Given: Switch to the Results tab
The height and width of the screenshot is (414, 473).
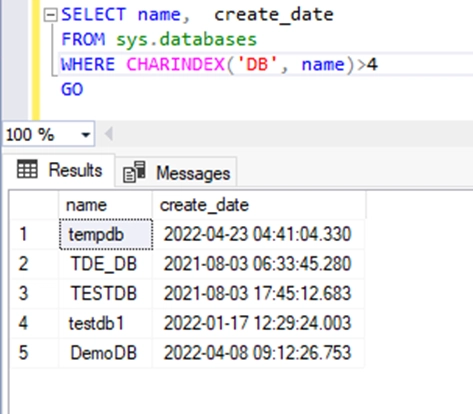Looking at the screenshot, I should tap(59, 170).
